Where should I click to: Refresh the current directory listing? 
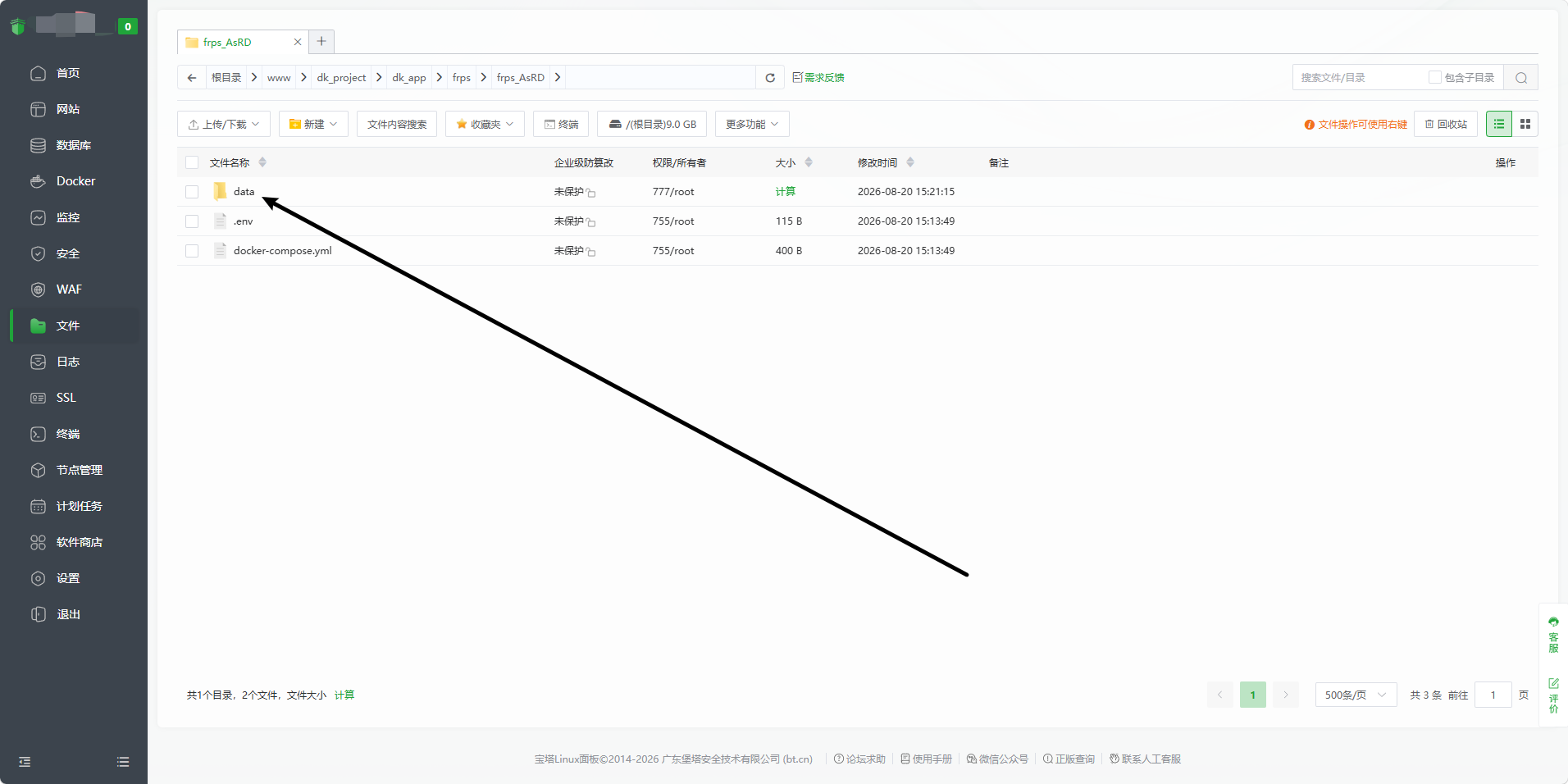pos(770,78)
